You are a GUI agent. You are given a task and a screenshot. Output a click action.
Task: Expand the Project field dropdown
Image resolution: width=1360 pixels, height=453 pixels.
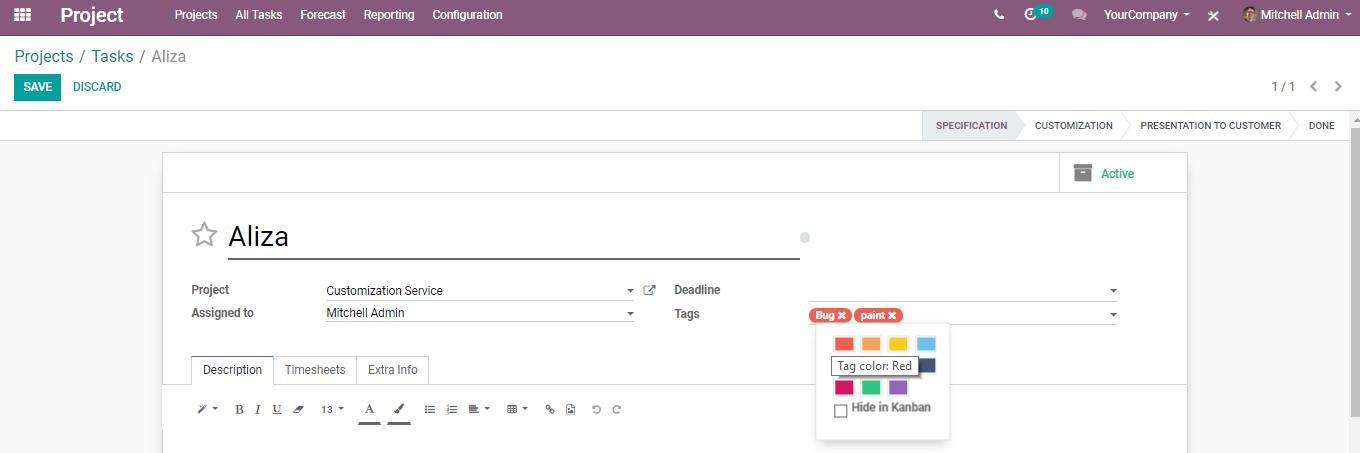tap(630, 291)
